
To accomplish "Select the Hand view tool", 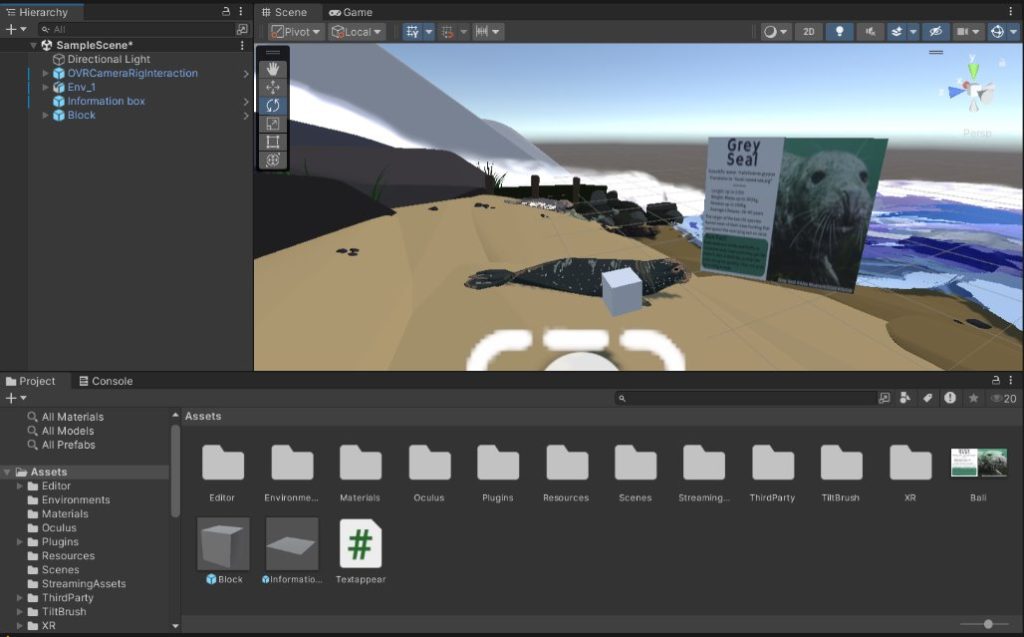I will coord(273,70).
